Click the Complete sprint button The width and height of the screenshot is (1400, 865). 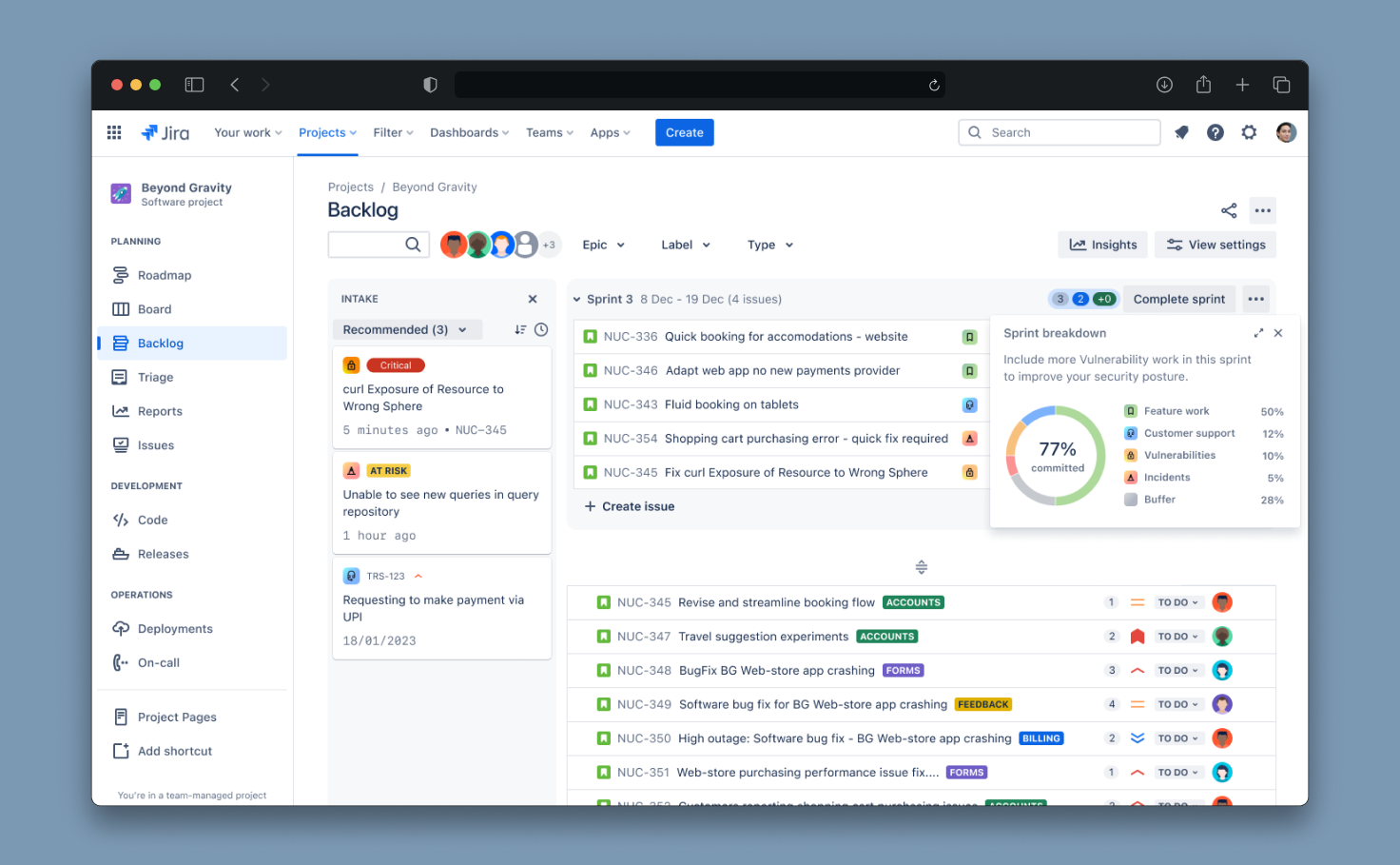(1178, 299)
